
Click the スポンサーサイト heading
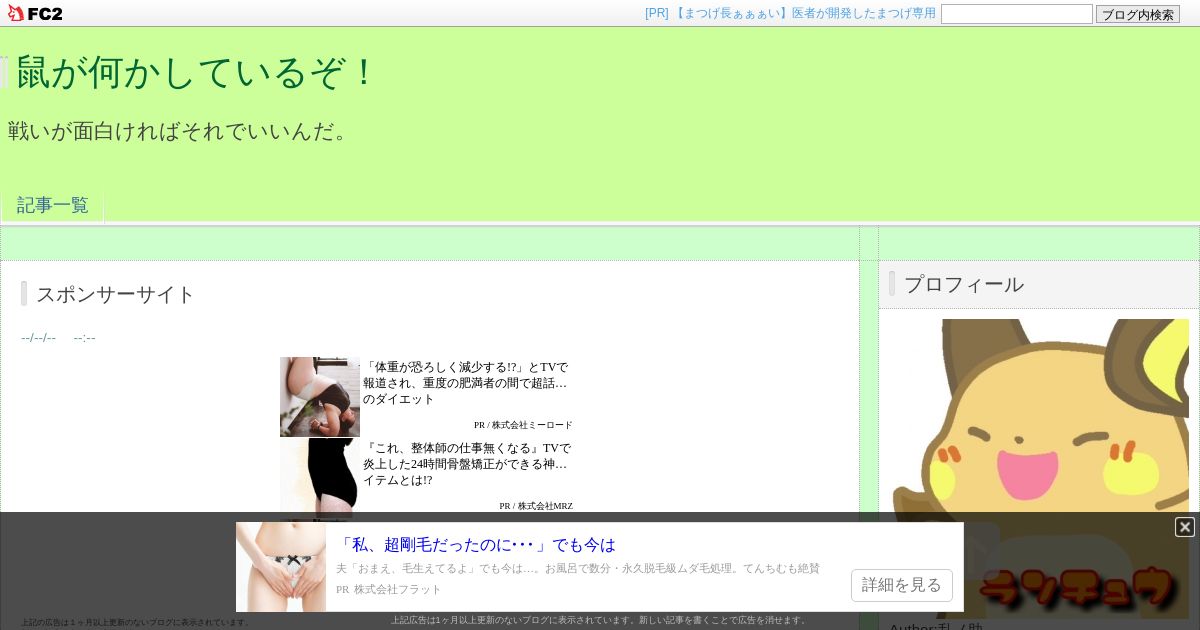pyautogui.click(x=116, y=294)
